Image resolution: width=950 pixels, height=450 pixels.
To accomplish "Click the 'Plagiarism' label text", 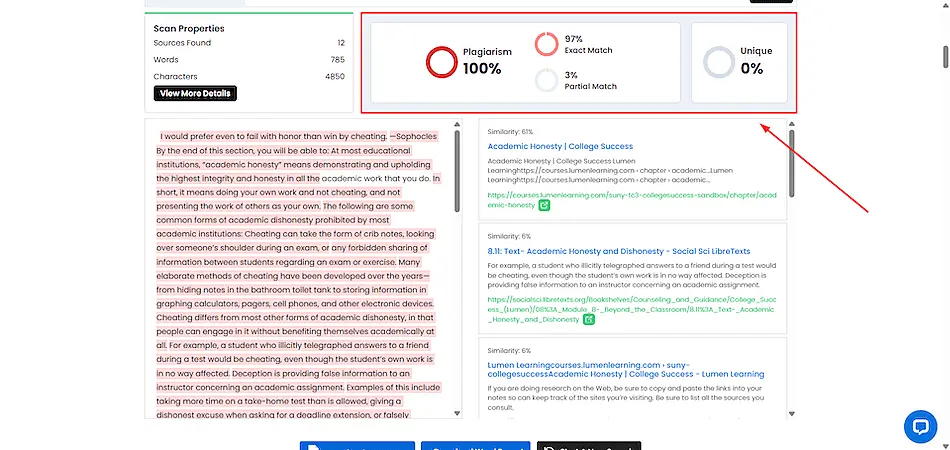I will (487, 52).
